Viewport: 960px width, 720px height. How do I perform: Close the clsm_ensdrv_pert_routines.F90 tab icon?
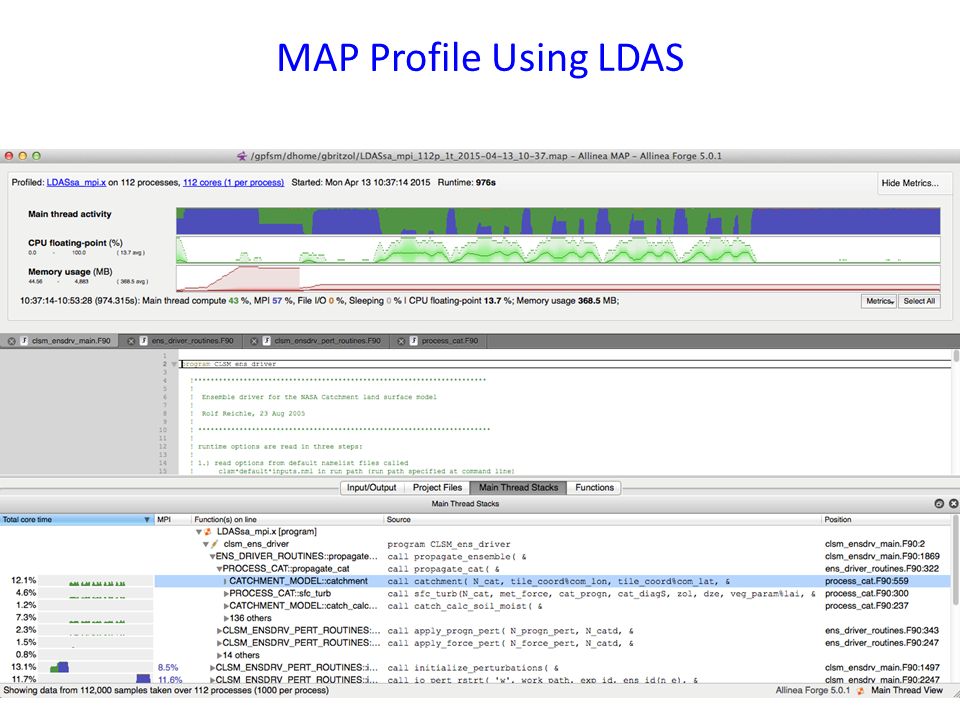pyautogui.click(x=253, y=341)
